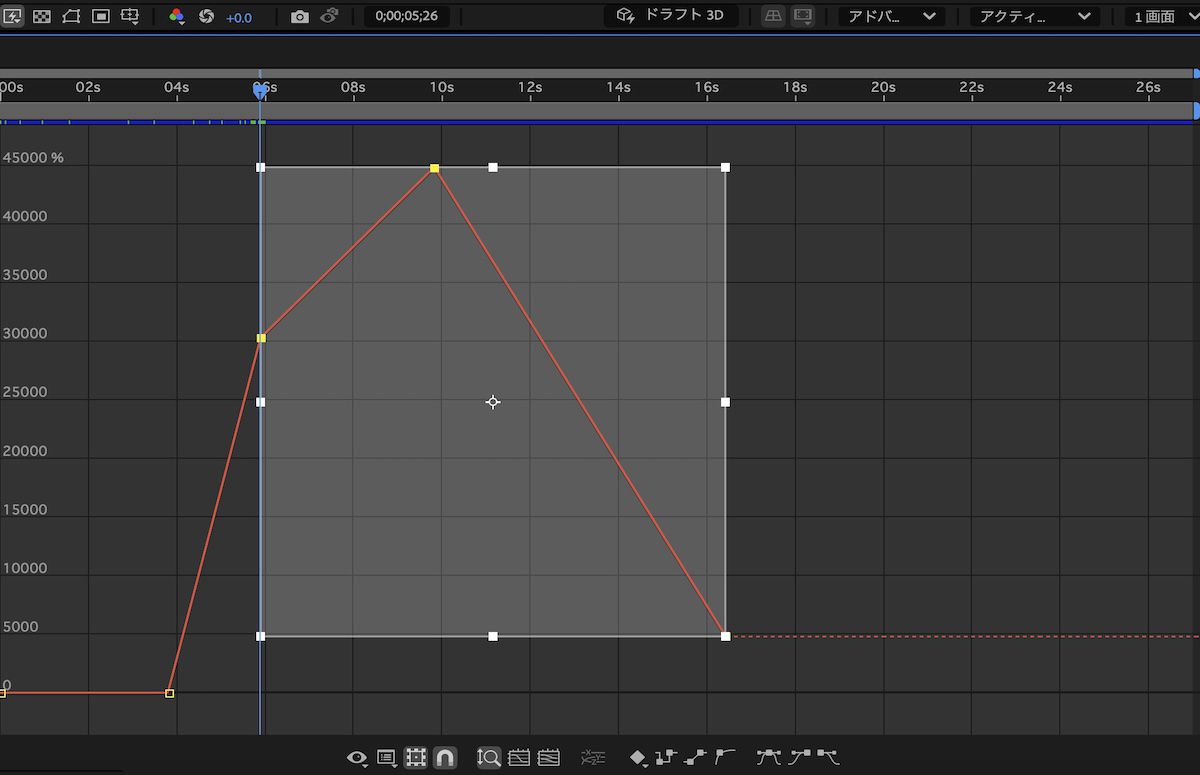Toggle auto-zoom graph height icon
This screenshot has width=1200, height=775.
(x=488, y=758)
